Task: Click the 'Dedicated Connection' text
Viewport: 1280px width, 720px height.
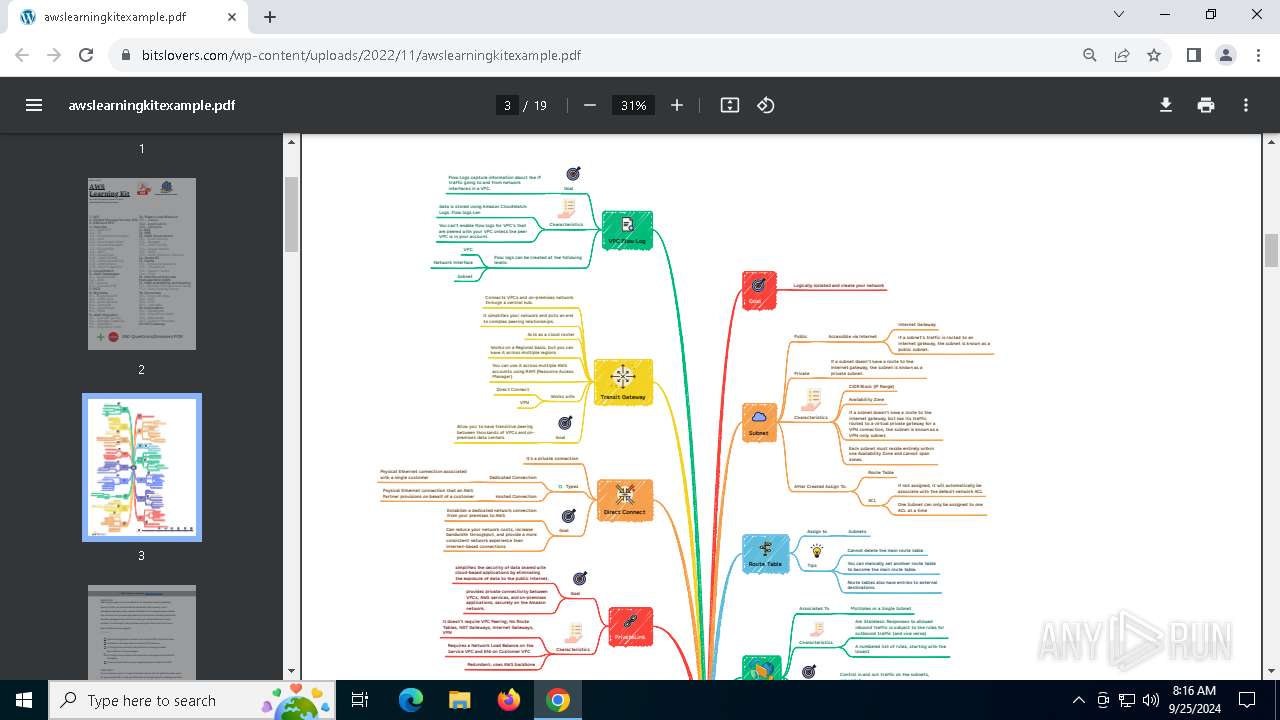Action: [x=513, y=478]
